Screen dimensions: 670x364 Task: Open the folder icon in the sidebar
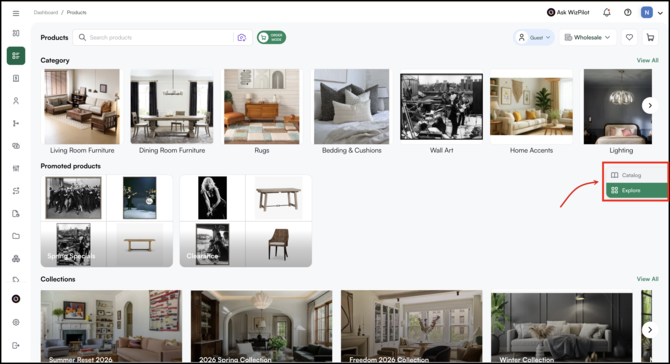coord(16,236)
